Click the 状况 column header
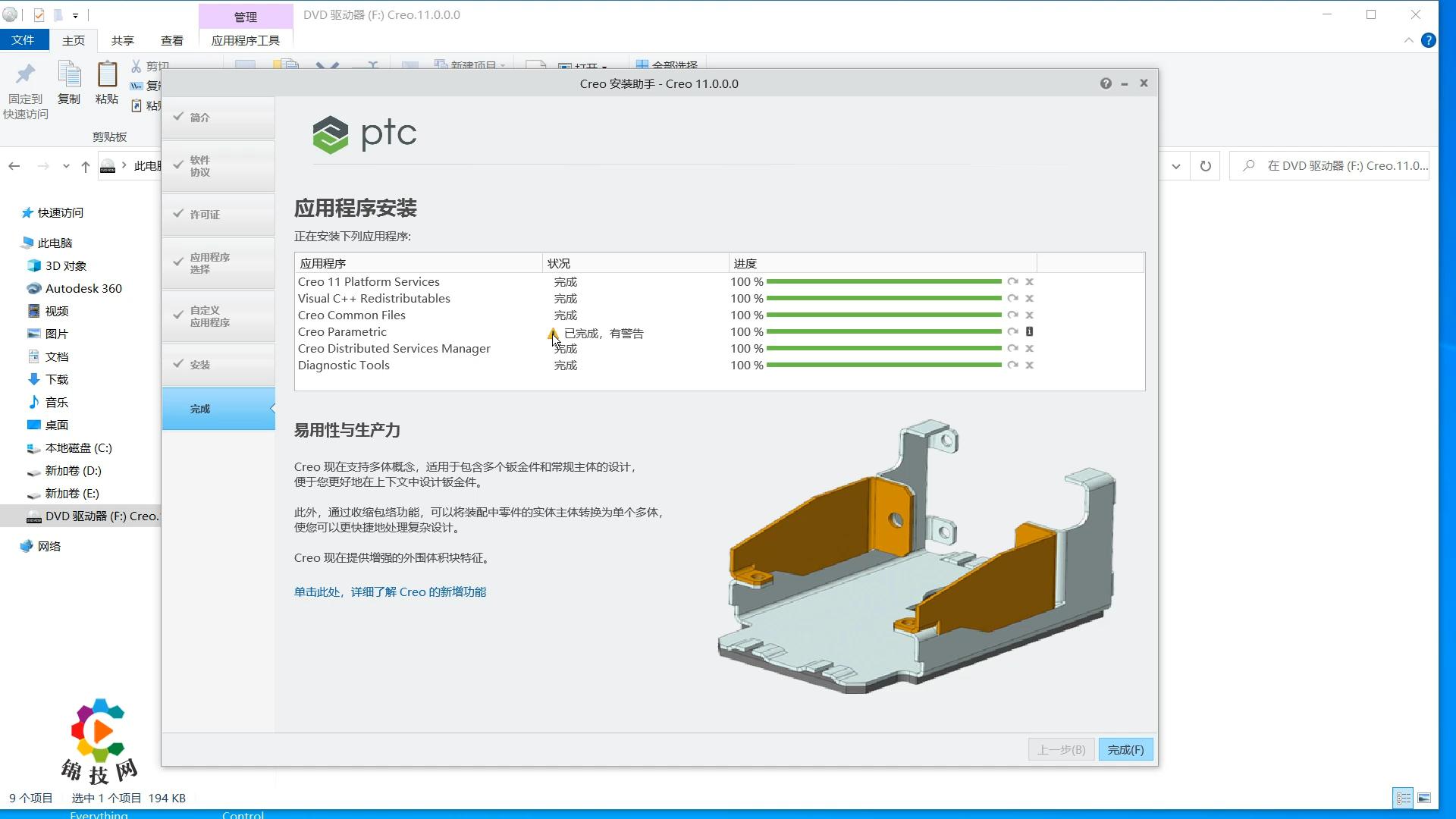The image size is (1456, 819). click(635, 263)
